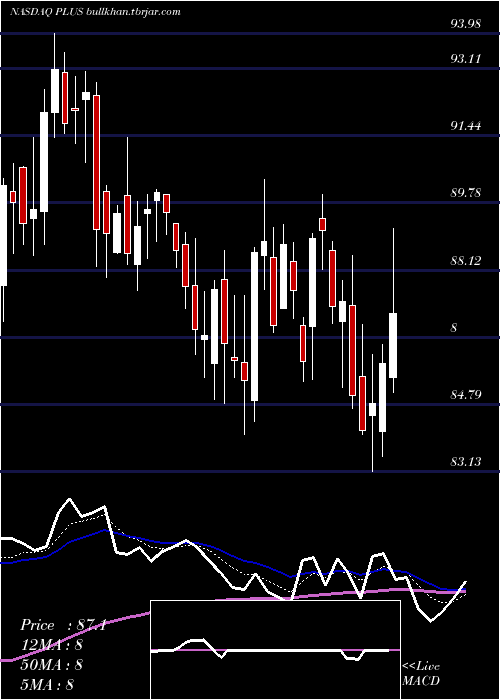Click the NASDAQ PLUS bullkhan.tbrjar.com title text

(x=95, y=12)
